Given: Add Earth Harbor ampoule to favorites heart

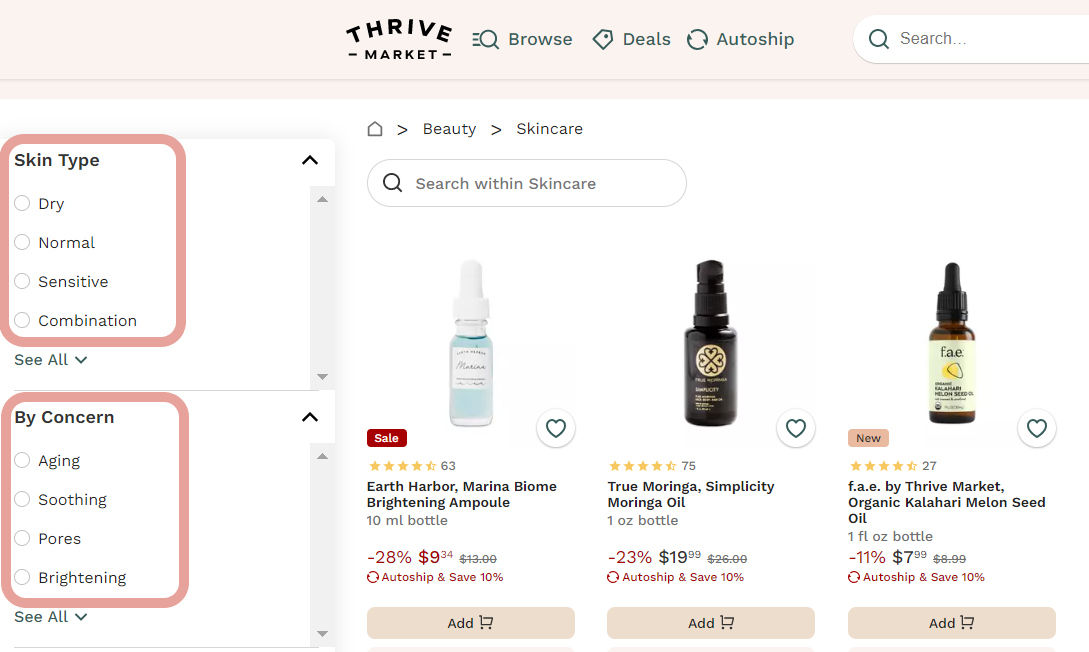Looking at the screenshot, I should pyautogui.click(x=556, y=428).
